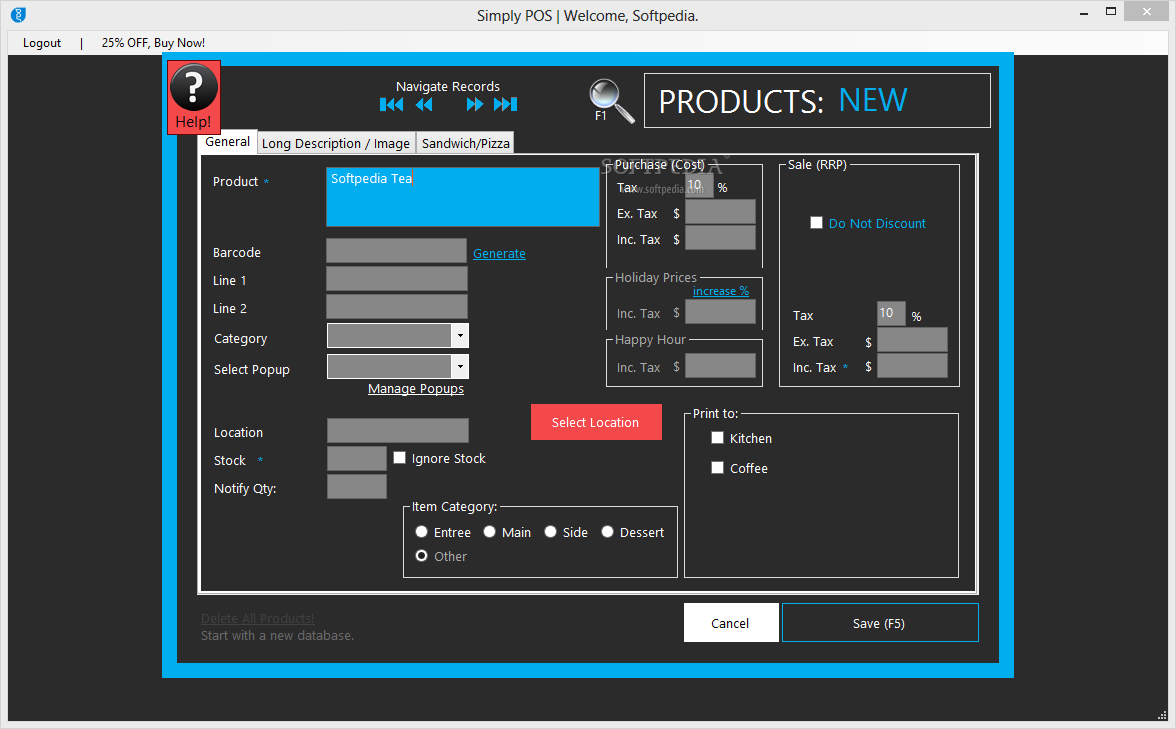
Task: Click the Generate barcode link
Action: pyautogui.click(x=499, y=254)
